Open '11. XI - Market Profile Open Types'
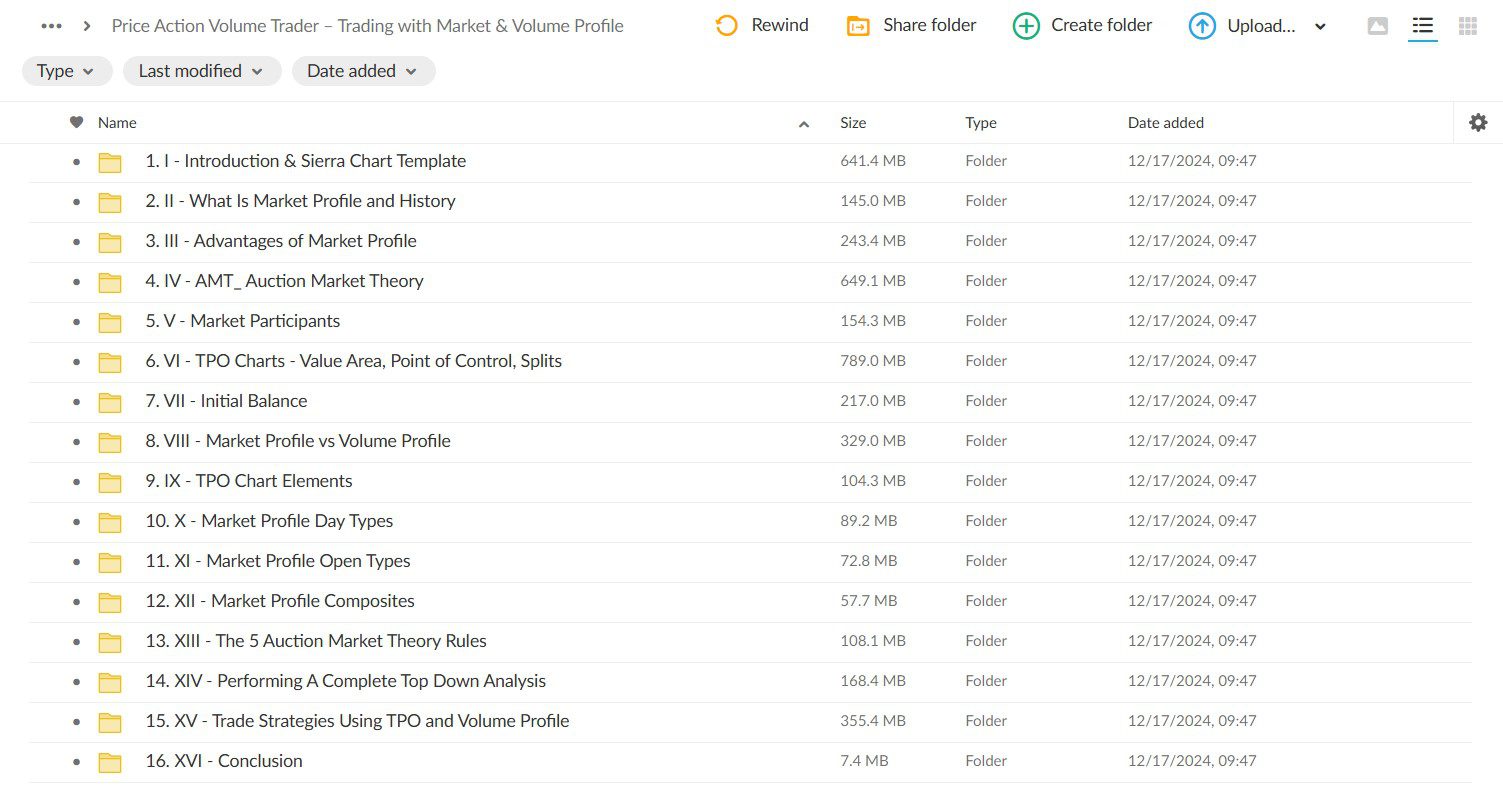 pos(278,561)
